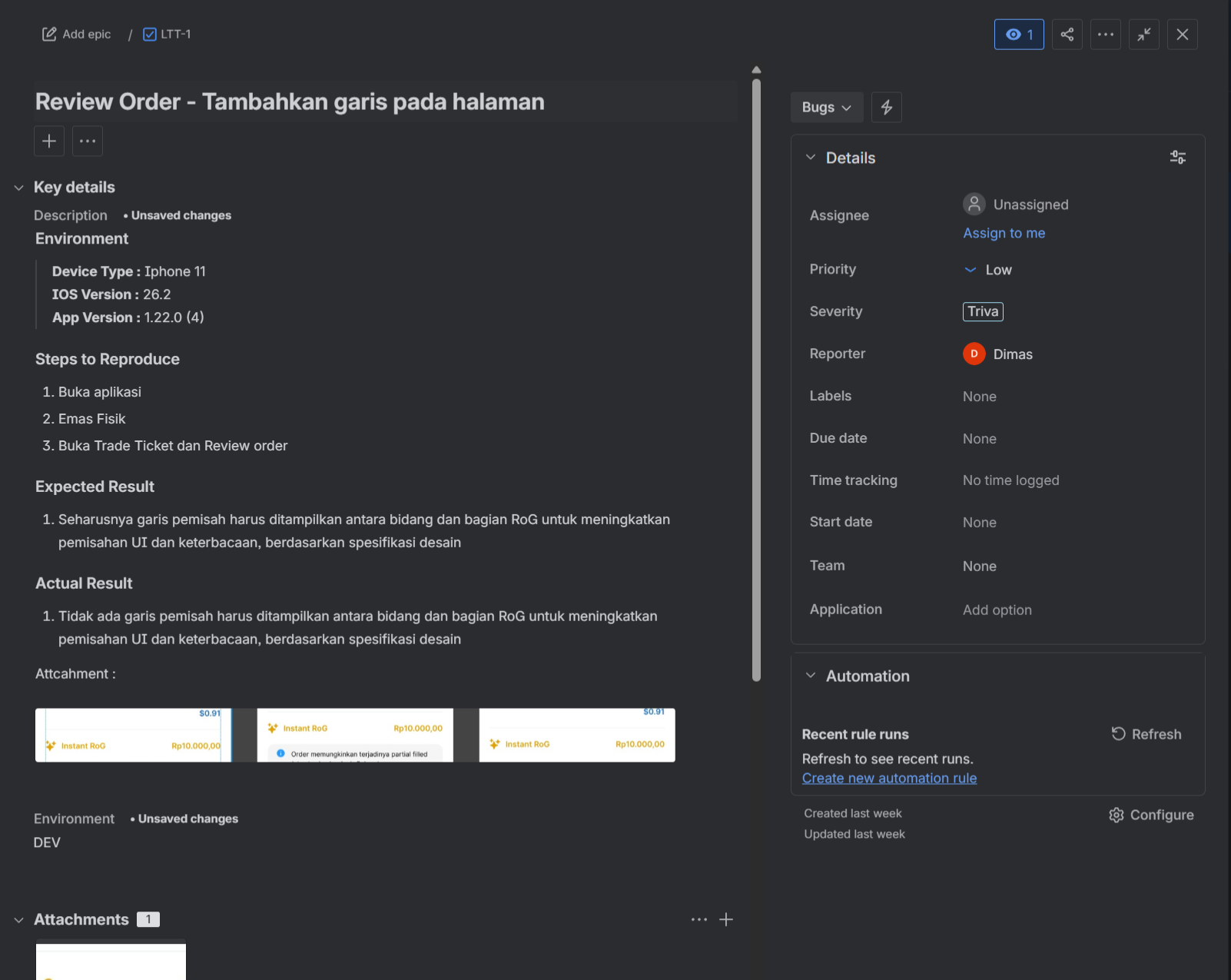Click the Emas Fisik step
This screenshot has width=1231, height=980.
(91, 419)
